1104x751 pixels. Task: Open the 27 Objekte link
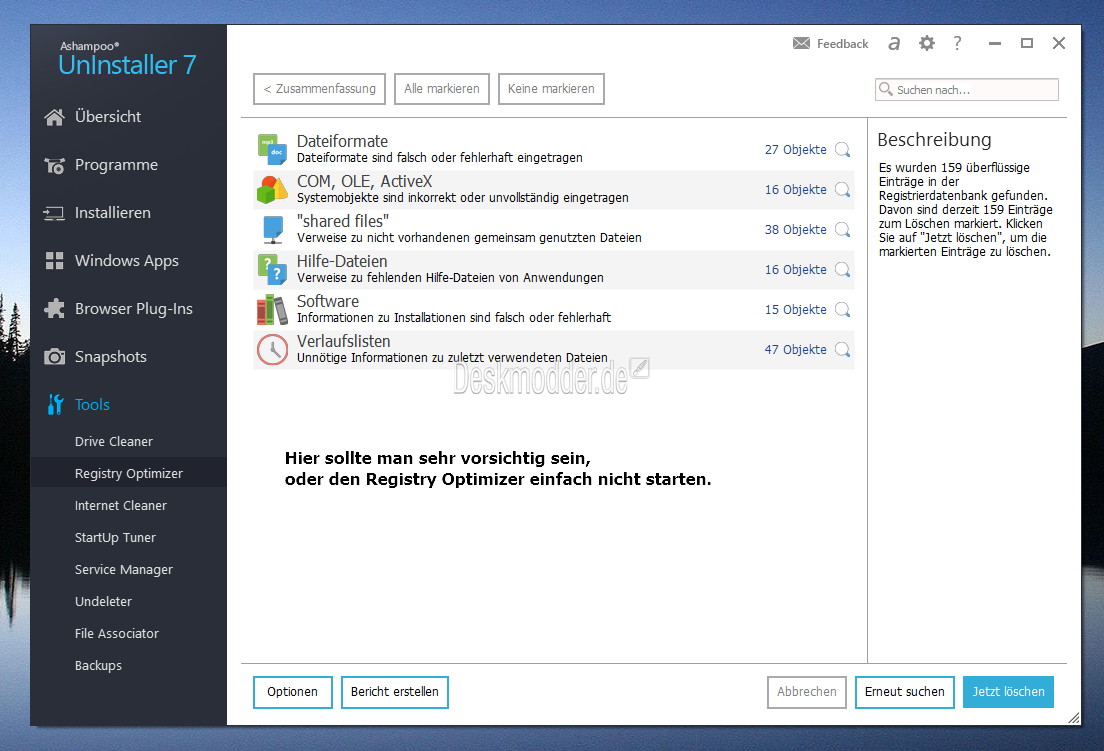[796, 150]
